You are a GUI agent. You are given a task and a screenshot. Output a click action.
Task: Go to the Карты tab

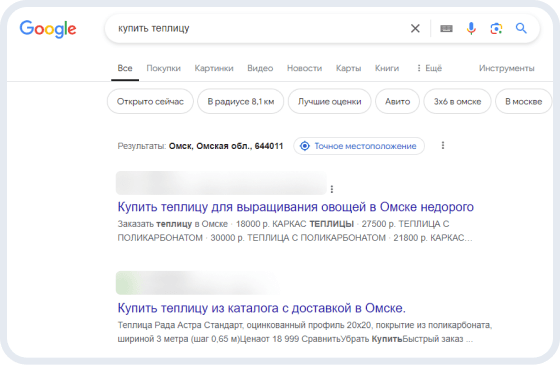point(348,68)
